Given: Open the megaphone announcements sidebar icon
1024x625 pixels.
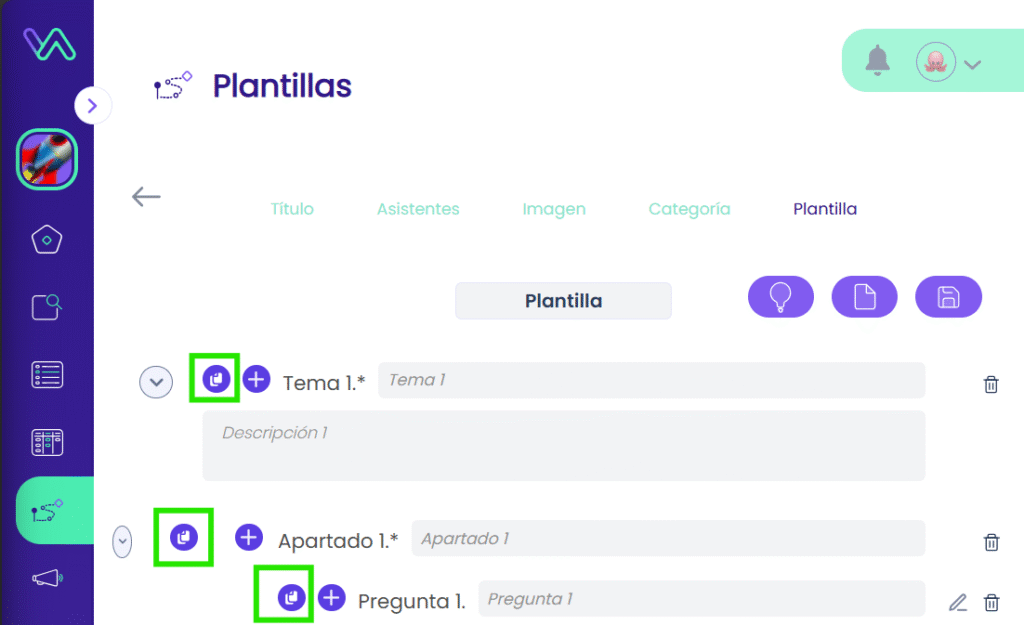Looking at the screenshot, I should click(47, 578).
